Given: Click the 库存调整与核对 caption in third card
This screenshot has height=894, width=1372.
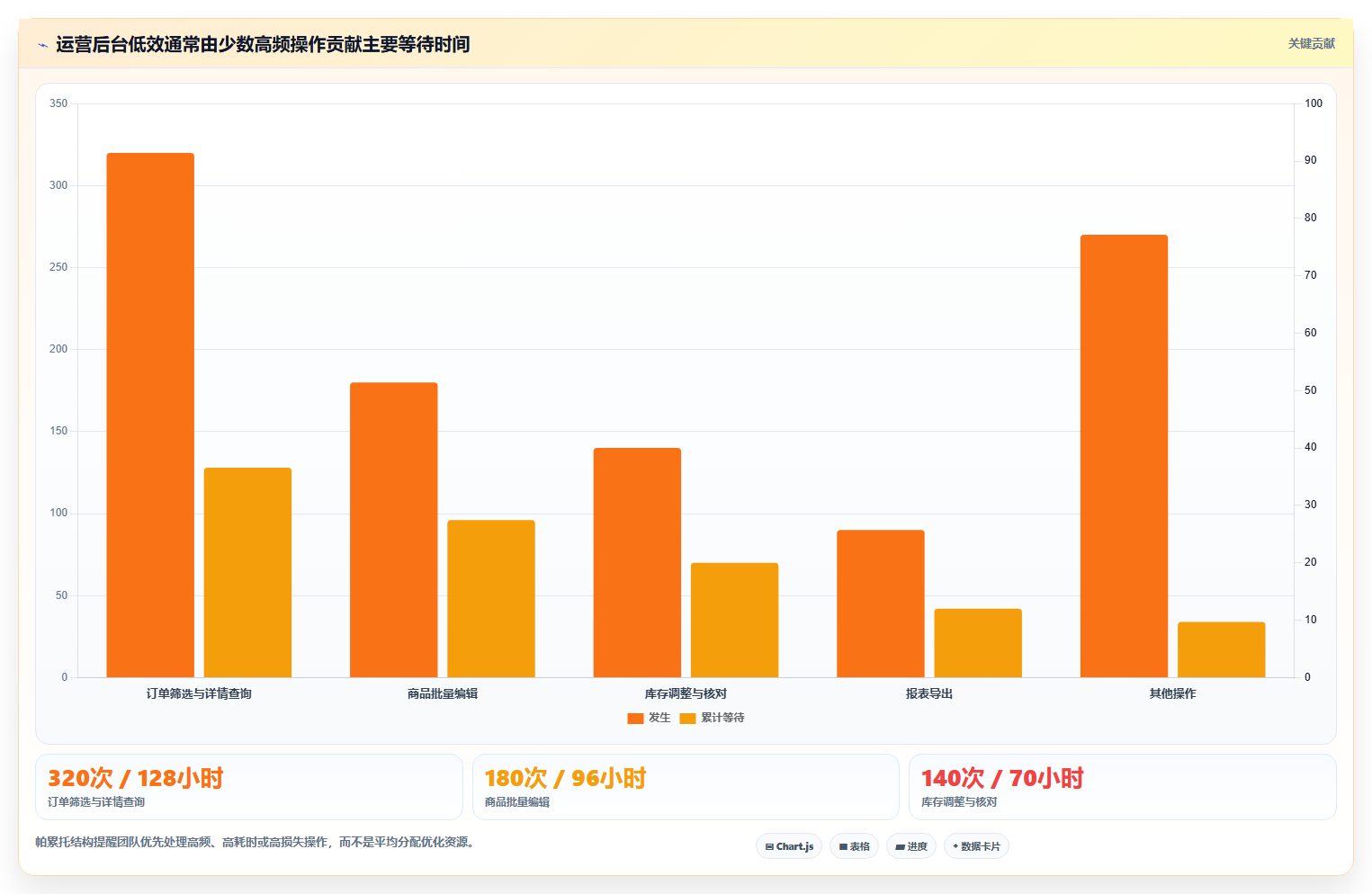Looking at the screenshot, I should click(x=959, y=802).
